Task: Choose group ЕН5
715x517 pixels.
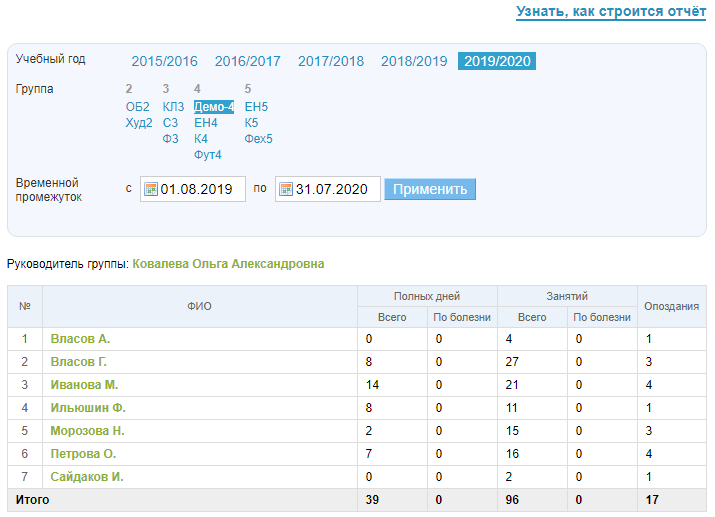Action: pyautogui.click(x=256, y=107)
